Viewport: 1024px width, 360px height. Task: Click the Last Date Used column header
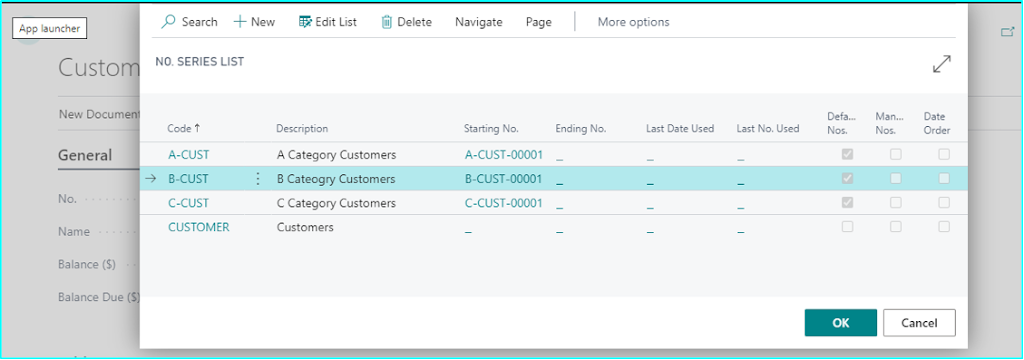pyautogui.click(x=680, y=129)
